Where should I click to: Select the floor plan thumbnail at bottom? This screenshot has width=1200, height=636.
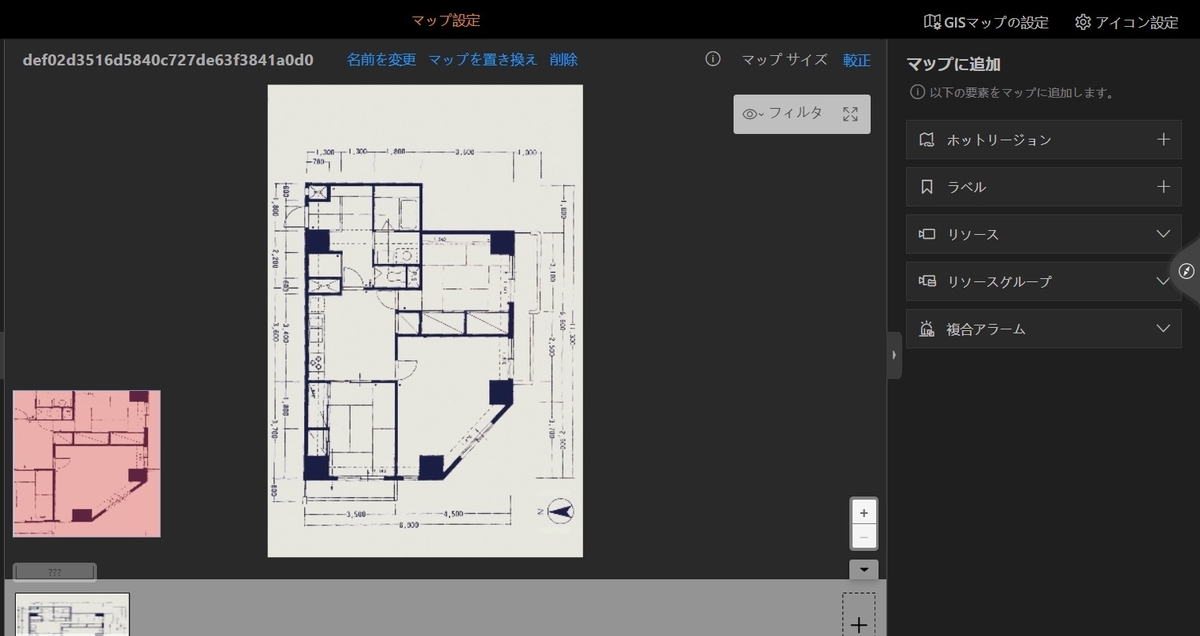[72, 614]
